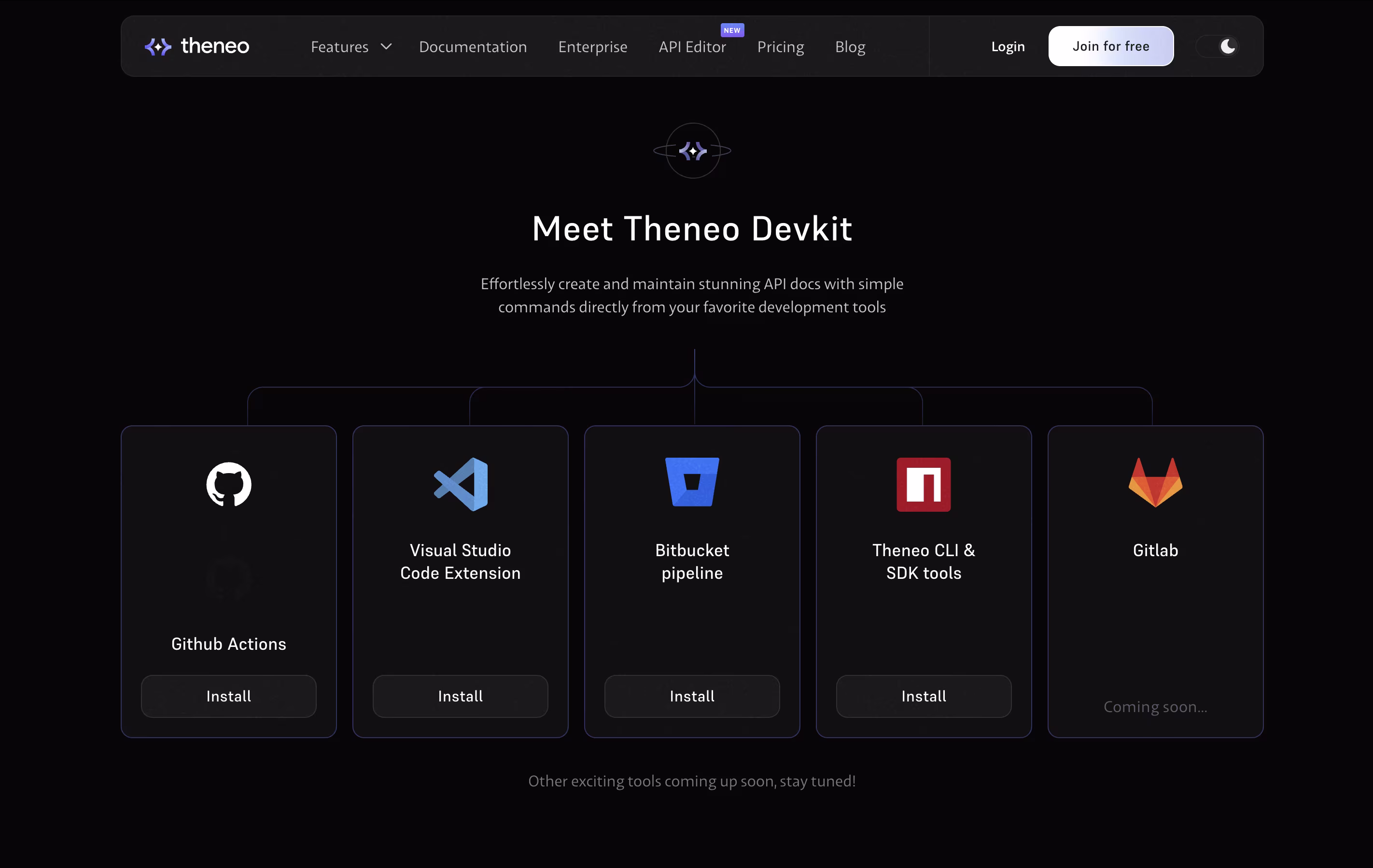Click the Visual Studio Code icon
Viewport: 1373px width, 868px height.
coord(461,484)
